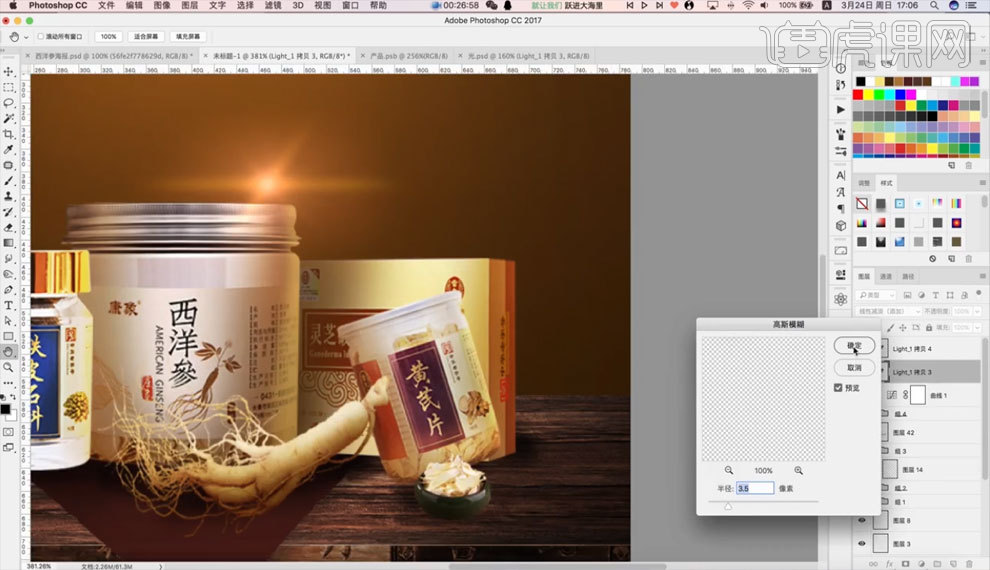Open the 文件 menu
Screen dimensions: 990x570
coord(107,5)
